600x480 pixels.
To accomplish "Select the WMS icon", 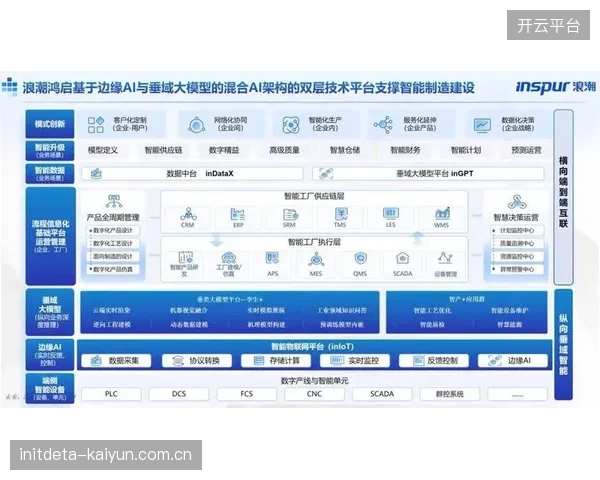I will point(442,213).
